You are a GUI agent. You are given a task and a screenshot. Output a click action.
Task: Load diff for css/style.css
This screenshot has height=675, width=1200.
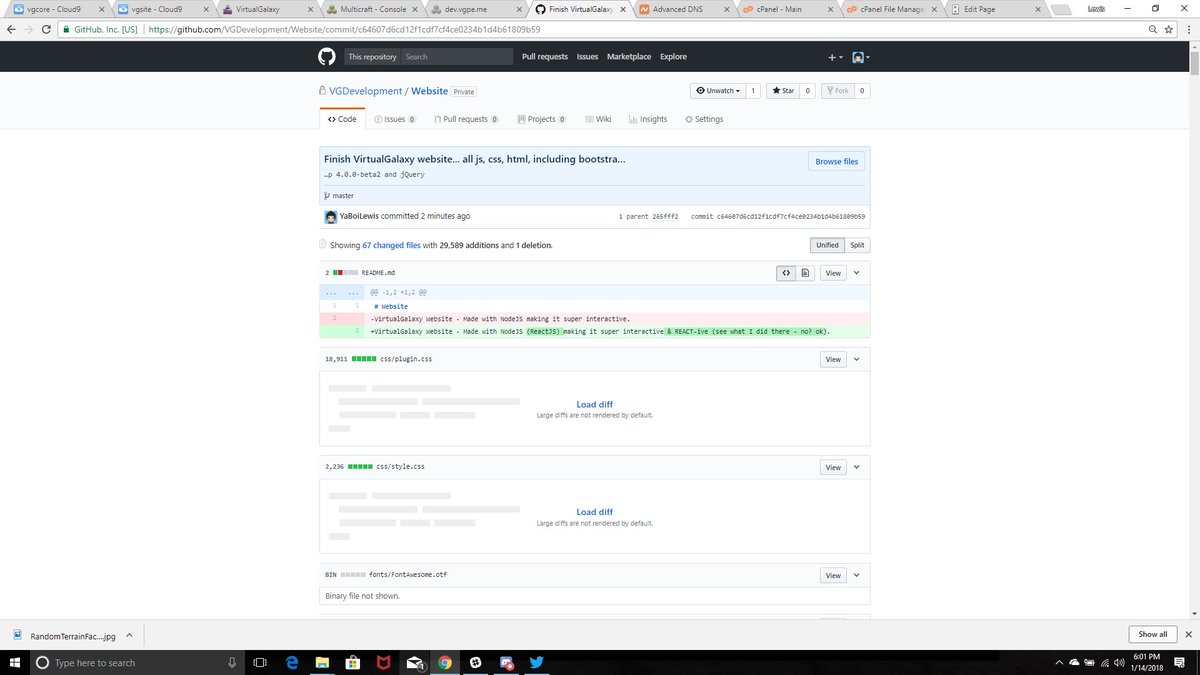click(x=595, y=512)
